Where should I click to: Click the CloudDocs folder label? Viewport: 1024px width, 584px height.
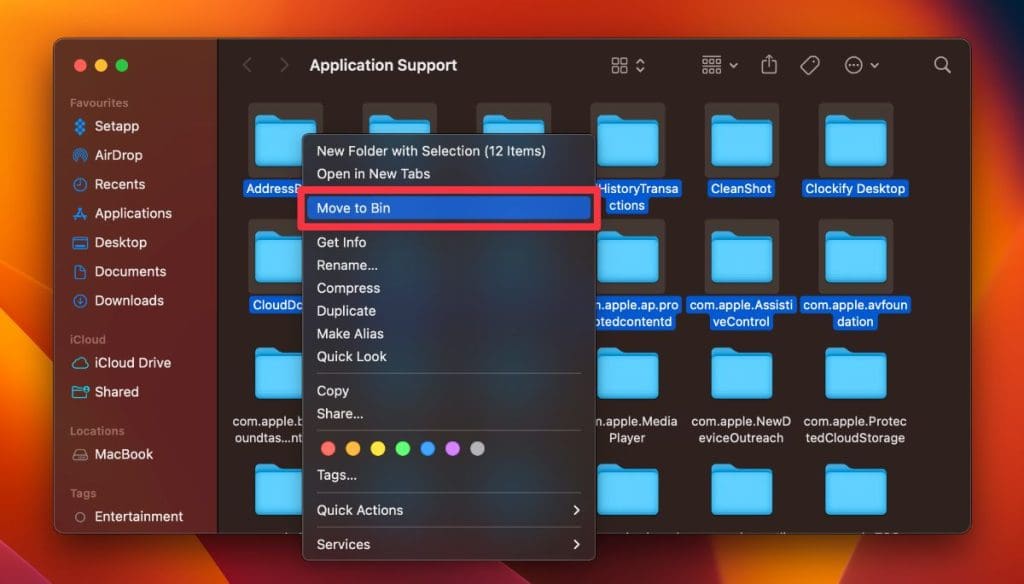[277, 305]
